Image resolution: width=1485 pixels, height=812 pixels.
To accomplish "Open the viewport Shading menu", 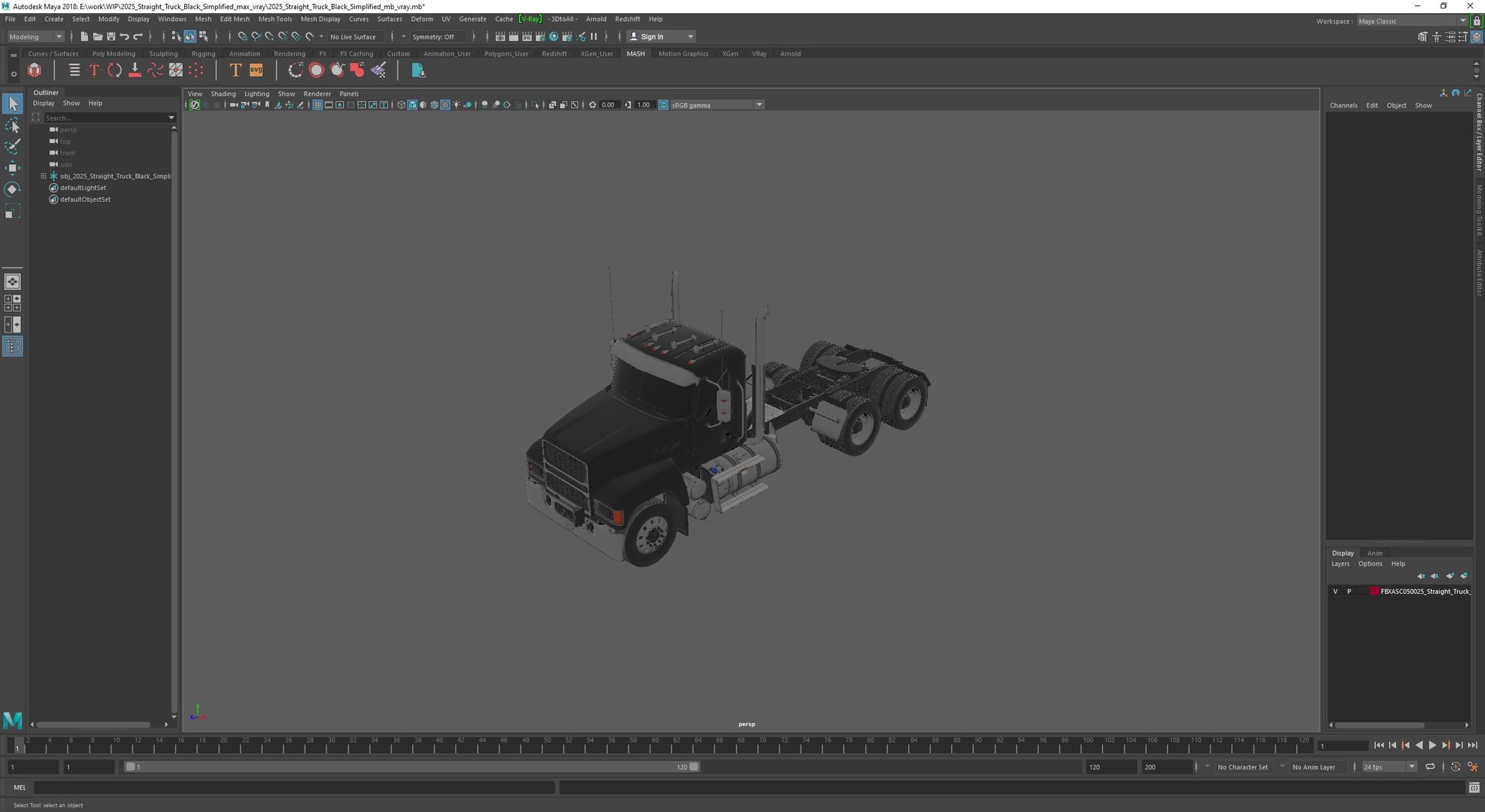I will click(x=224, y=94).
